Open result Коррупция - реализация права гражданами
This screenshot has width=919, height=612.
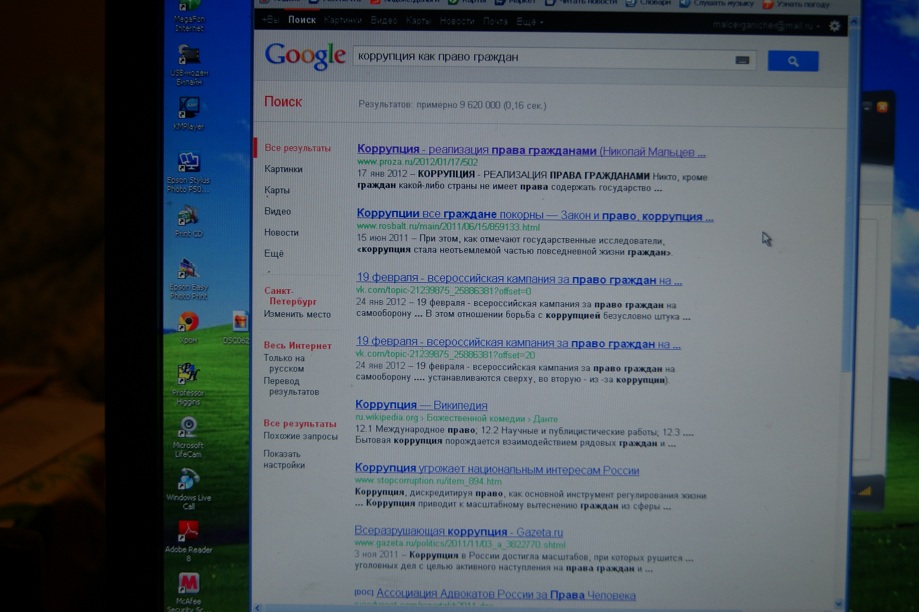tap(531, 151)
